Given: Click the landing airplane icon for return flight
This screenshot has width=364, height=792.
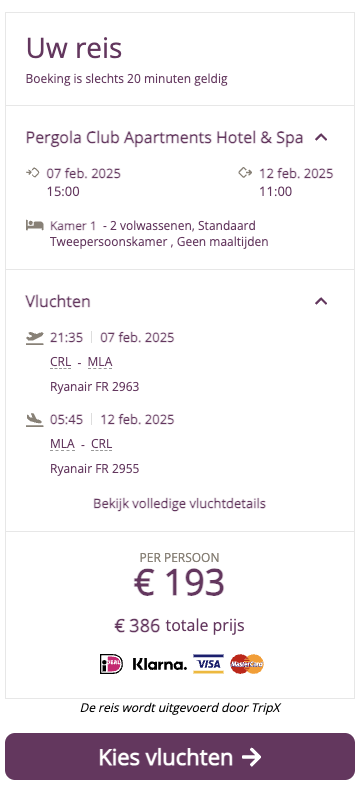Looking at the screenshot, I should pos(35,419).
